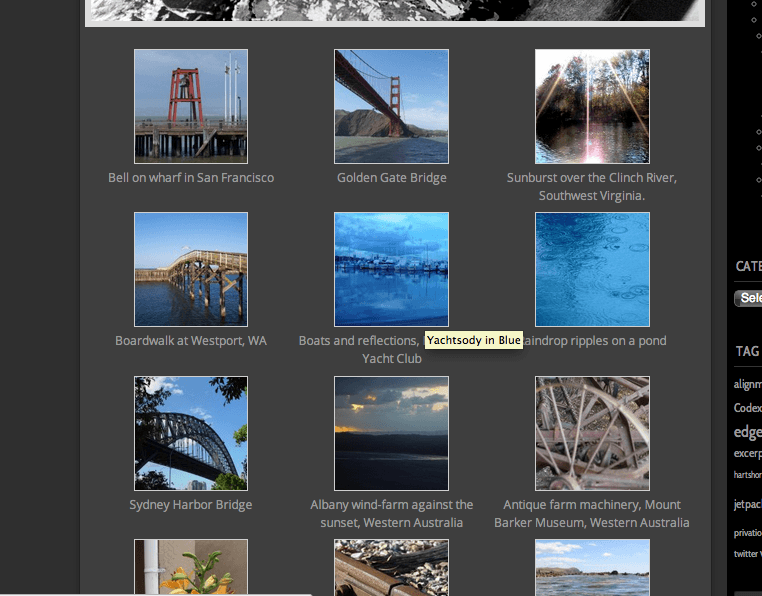Image resolution: width=762 pixels, height=596 pixels.
Task: Select the 'Codex' tag in sidebar
Action: point(747,408)
